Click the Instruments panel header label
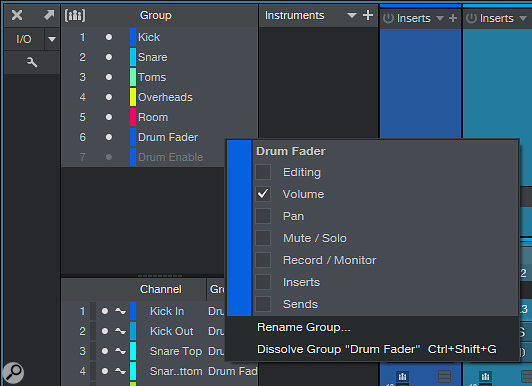This screenshot has width=532, height=386. [294, 15]
